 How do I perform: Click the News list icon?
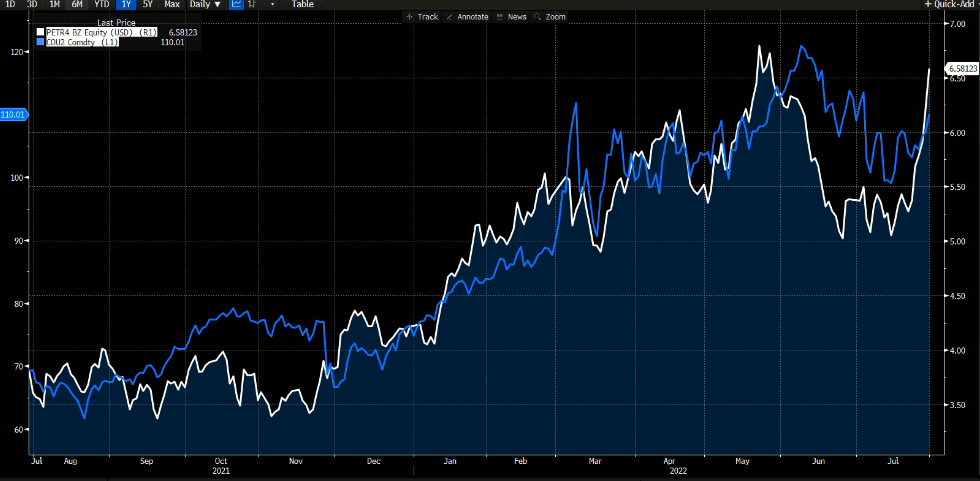499,17
